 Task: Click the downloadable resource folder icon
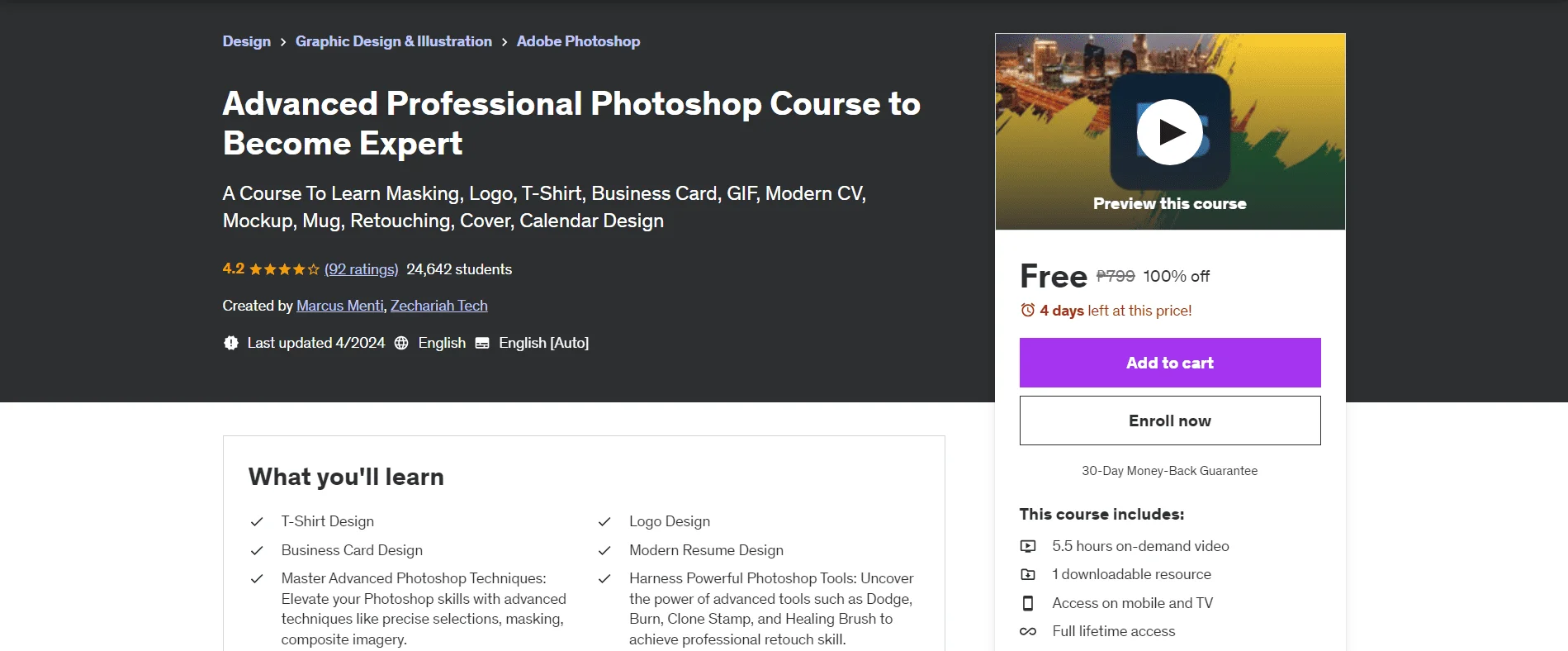(1028, 574)
